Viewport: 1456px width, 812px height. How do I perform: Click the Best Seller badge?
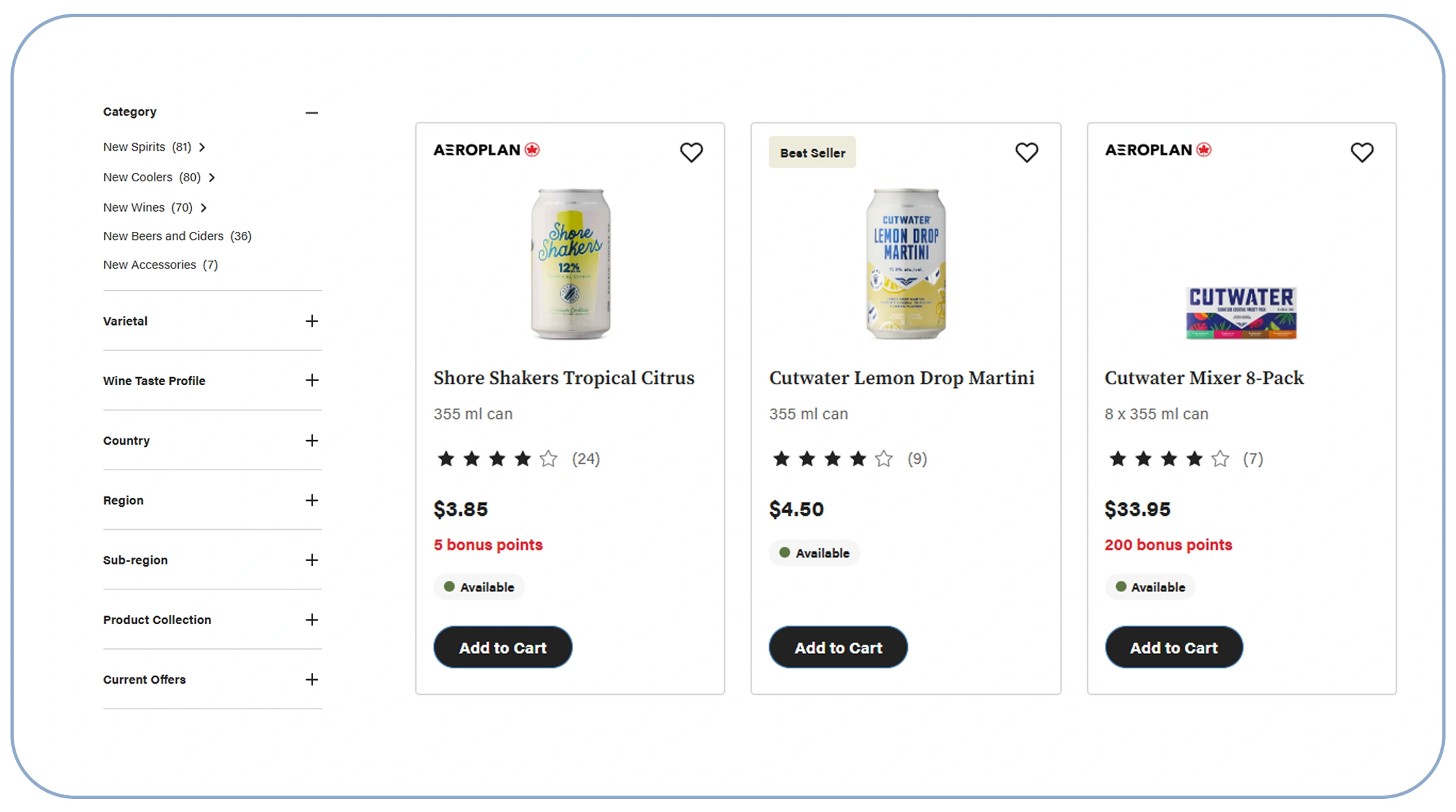812,153
